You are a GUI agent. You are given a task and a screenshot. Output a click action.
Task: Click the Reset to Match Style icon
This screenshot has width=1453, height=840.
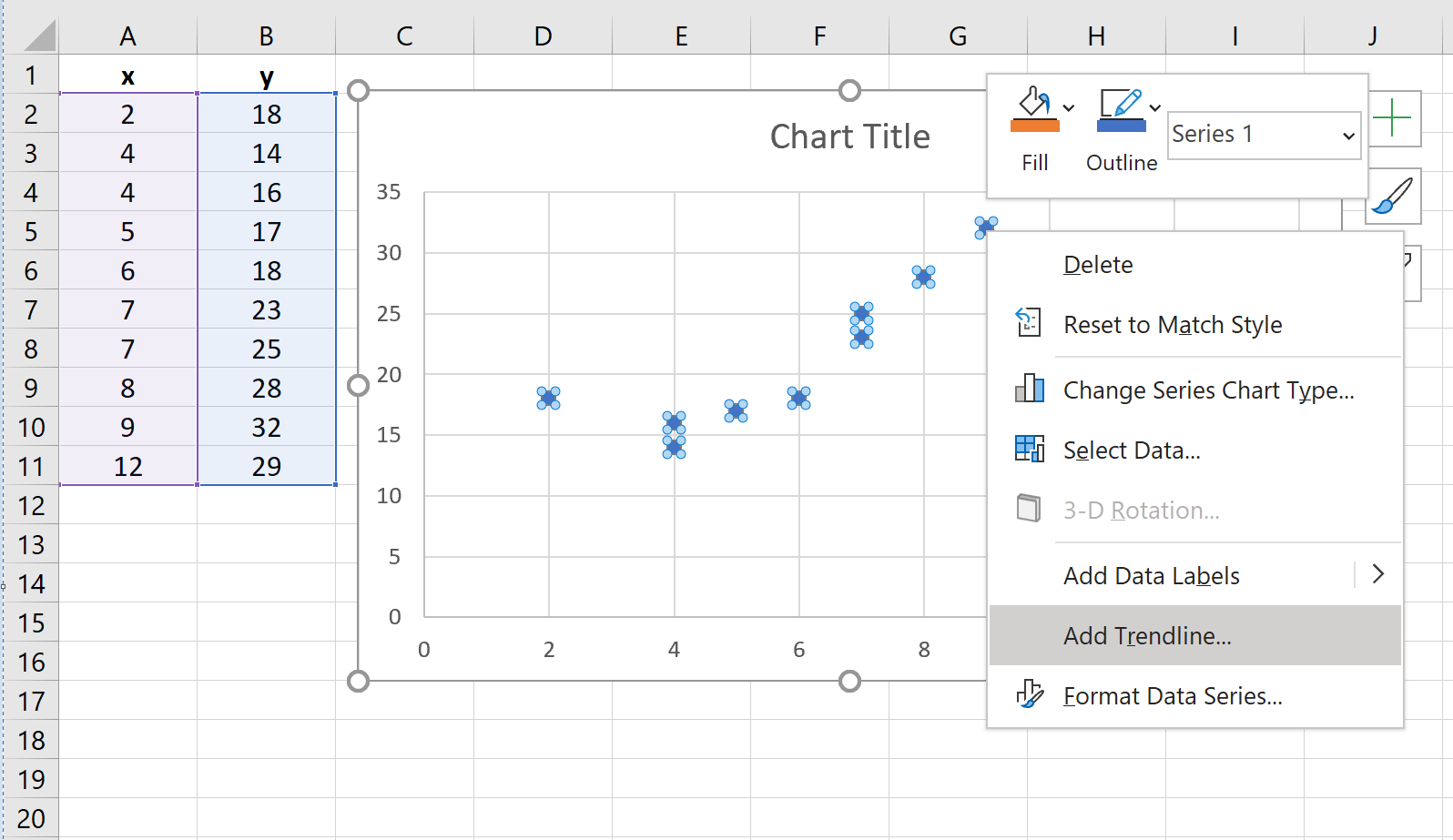1029,322
